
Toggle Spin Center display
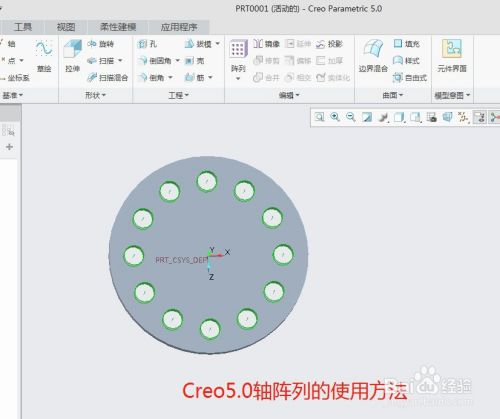coord(494,117)
